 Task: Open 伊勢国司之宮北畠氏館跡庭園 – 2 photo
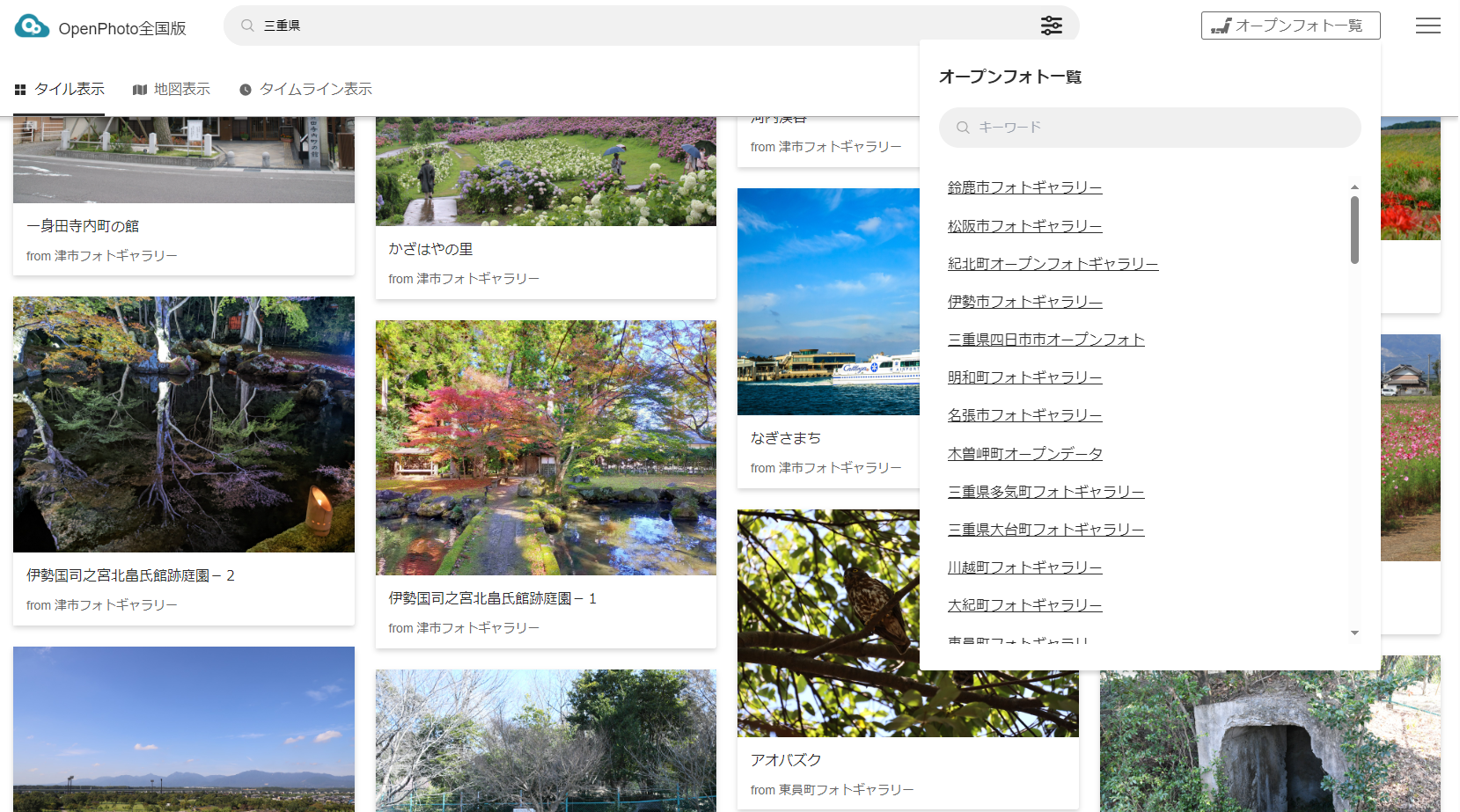[x=184, y=424]
